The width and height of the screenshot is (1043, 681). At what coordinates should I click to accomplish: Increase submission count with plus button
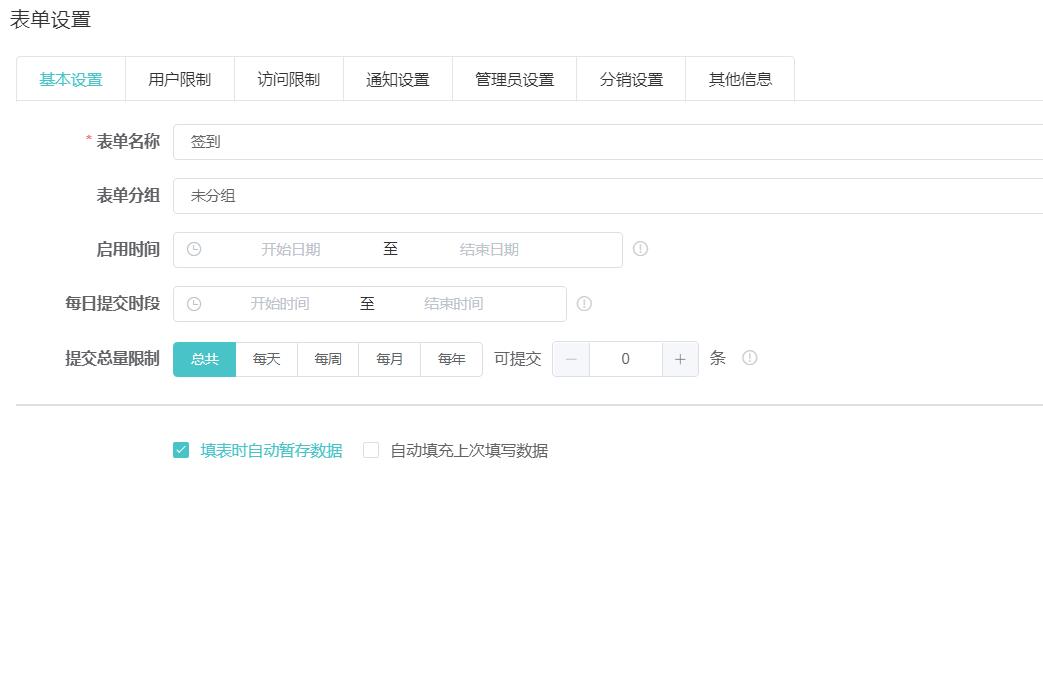680,359
